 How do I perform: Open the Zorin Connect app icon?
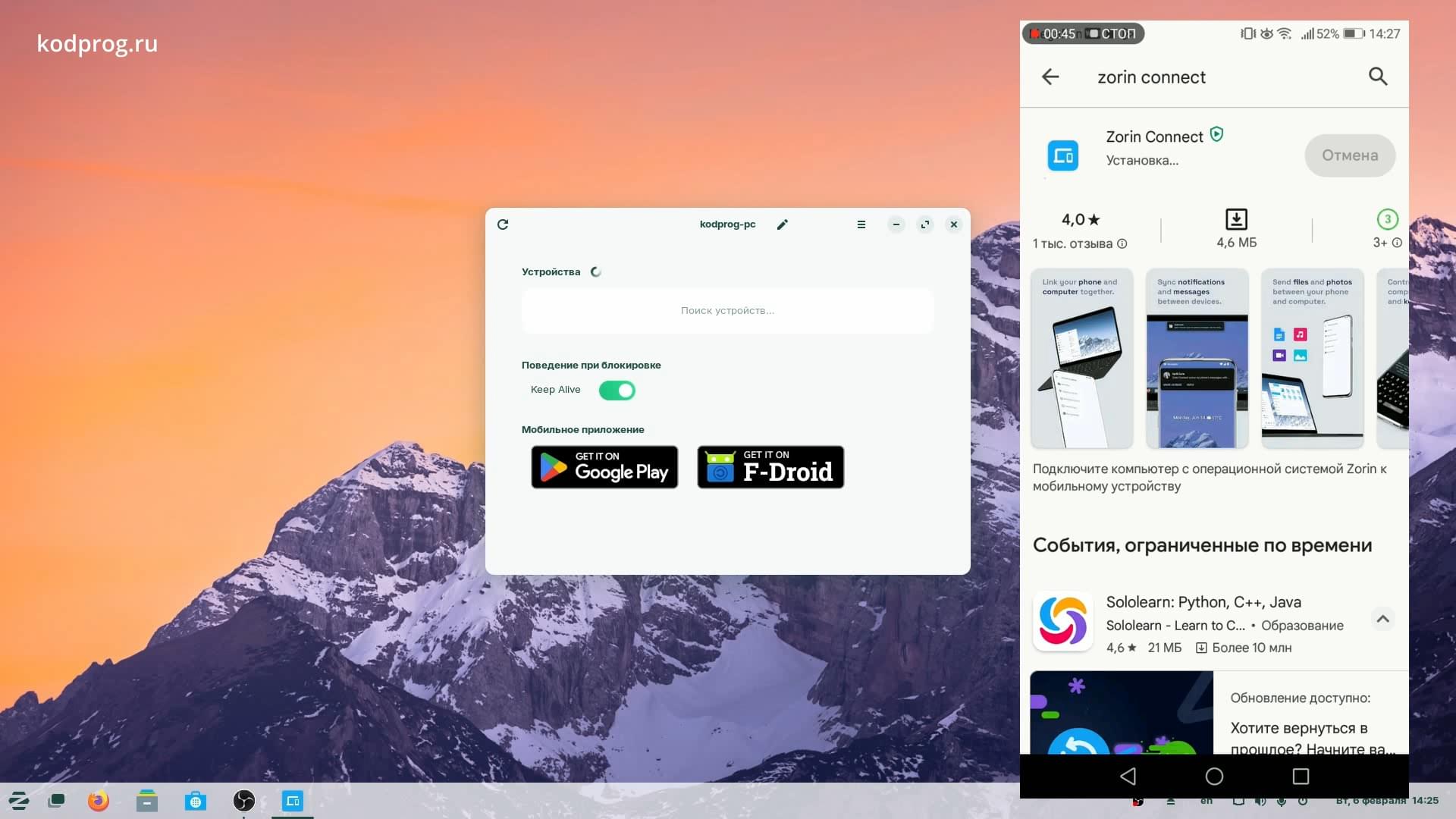1062,156
